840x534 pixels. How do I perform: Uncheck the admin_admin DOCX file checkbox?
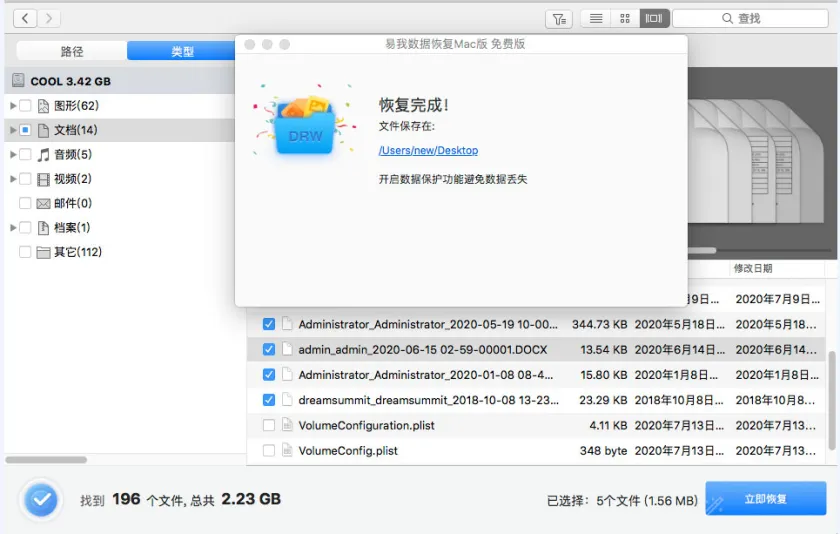tap(269, 350)
